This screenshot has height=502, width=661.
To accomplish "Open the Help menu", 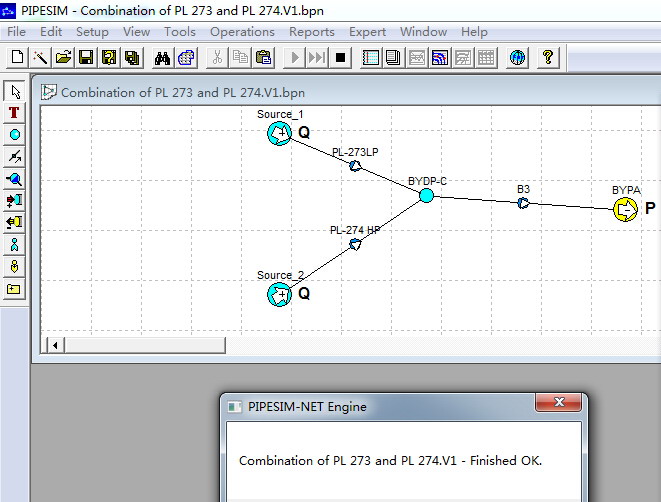I will [x=474, y=32].
